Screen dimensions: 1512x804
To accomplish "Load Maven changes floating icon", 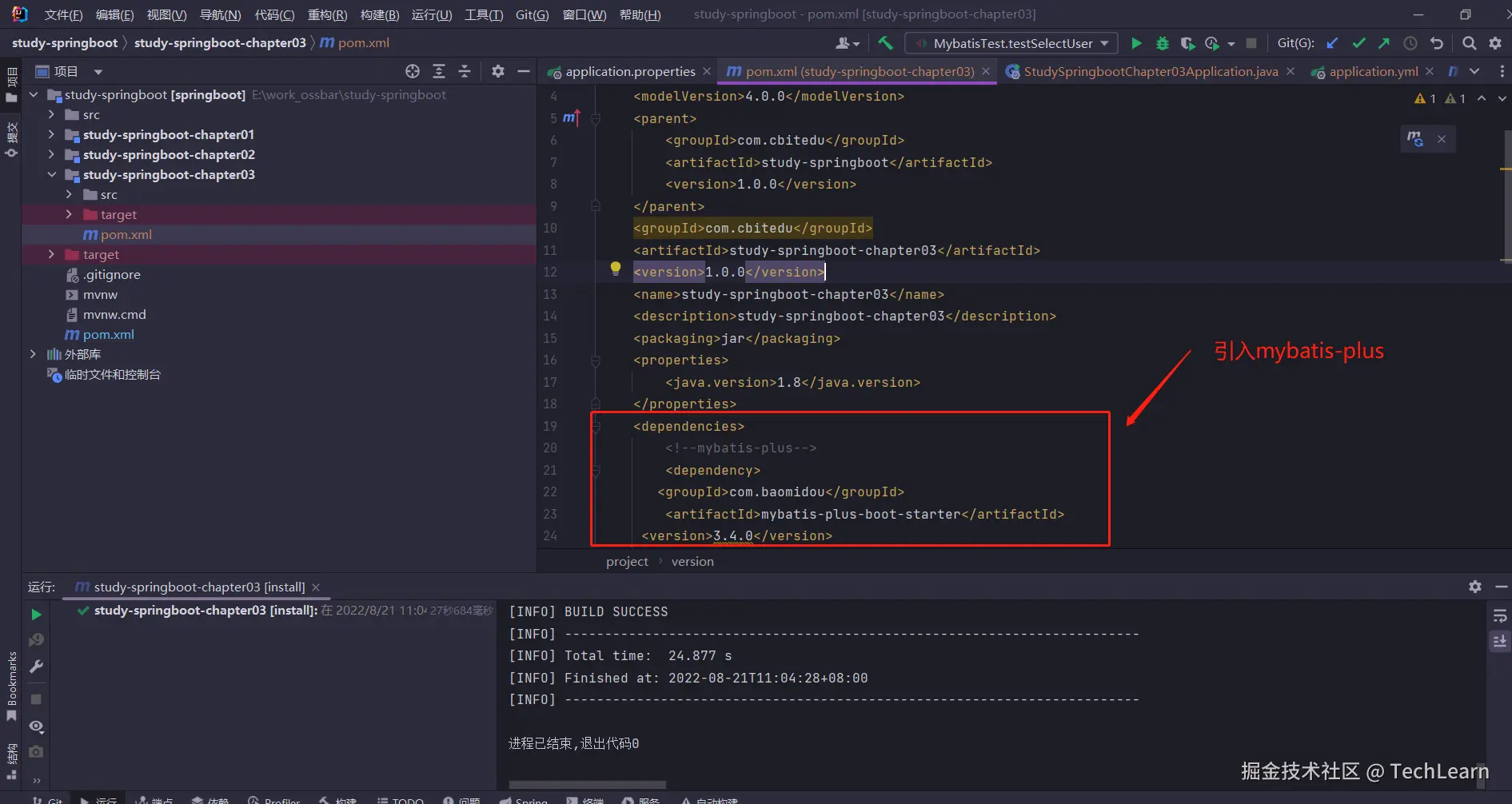I will pyautogui.click(x=1415, y=139).
